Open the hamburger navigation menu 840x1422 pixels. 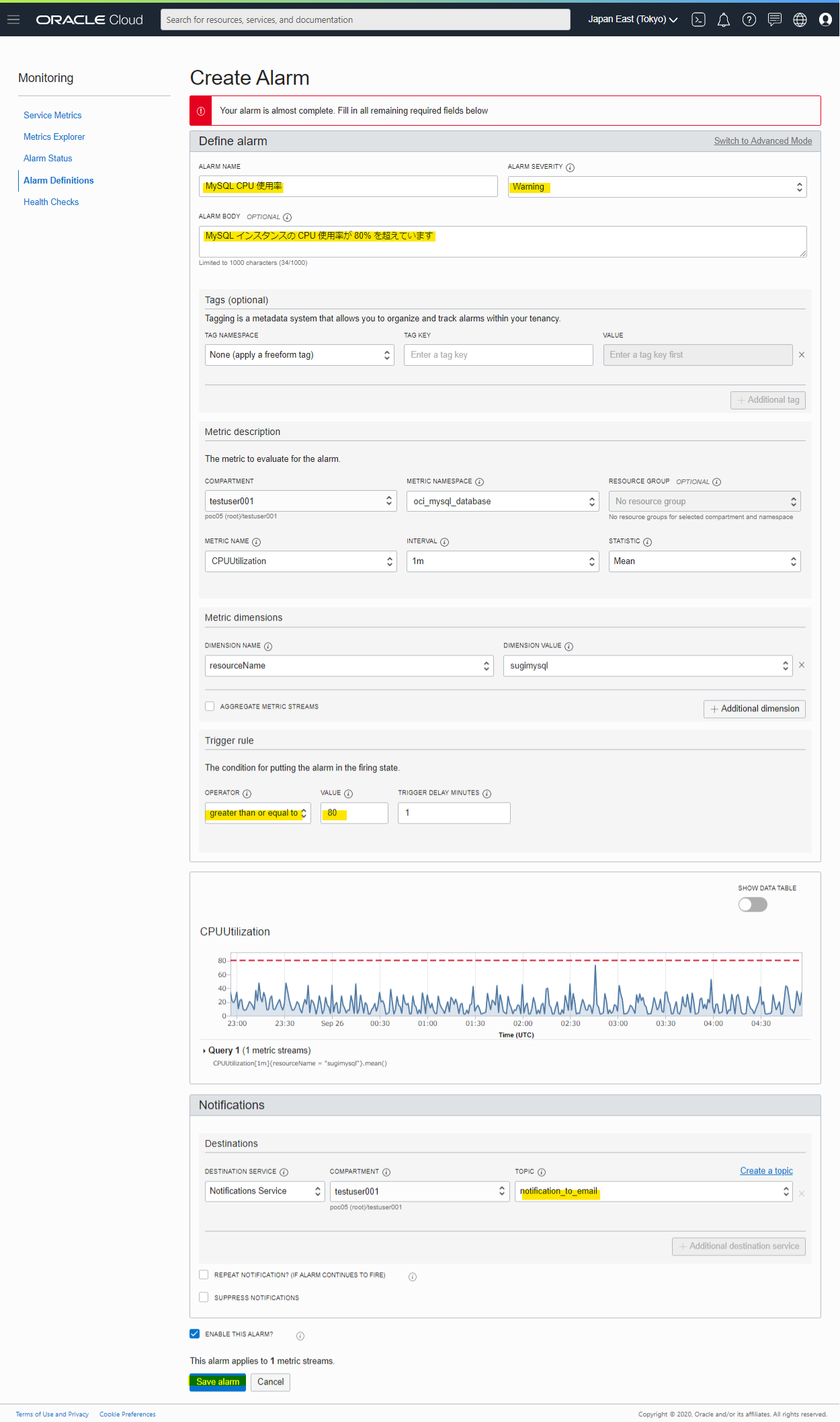coord(13,19)
